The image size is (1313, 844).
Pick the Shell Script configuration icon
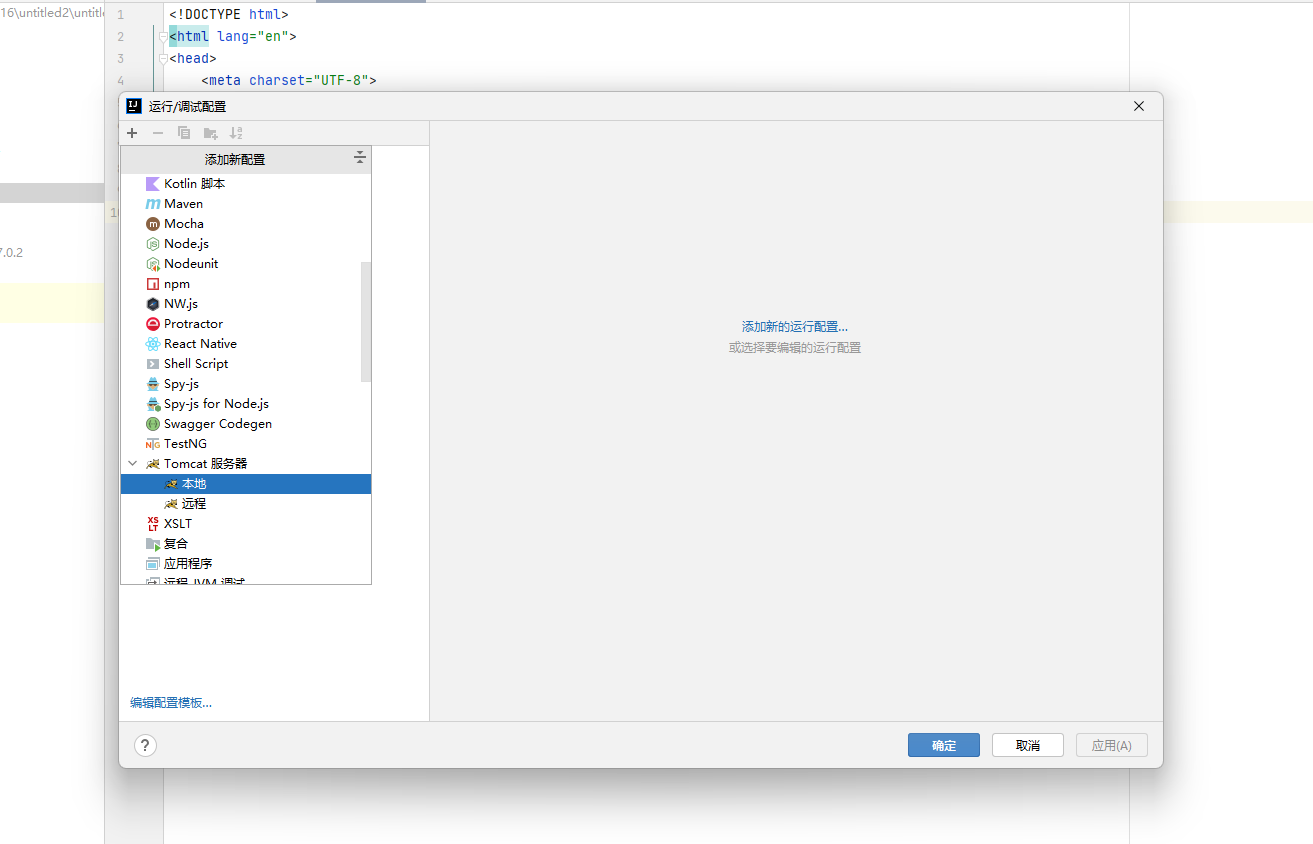coord(153,364)
